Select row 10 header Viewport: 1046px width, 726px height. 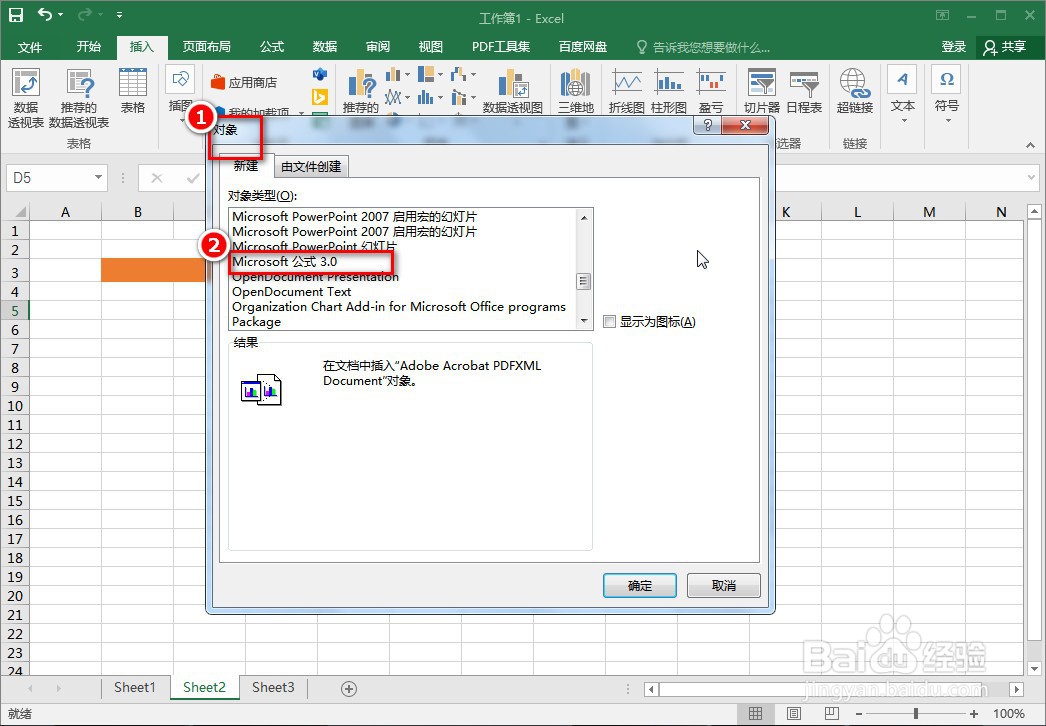click(x=15, y=406)
